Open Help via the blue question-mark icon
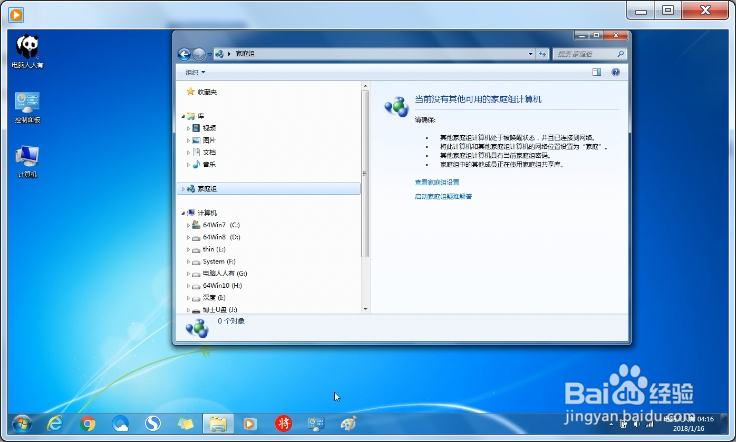The width and height of the screenshot is (736, 442). (x=615, y=72)
